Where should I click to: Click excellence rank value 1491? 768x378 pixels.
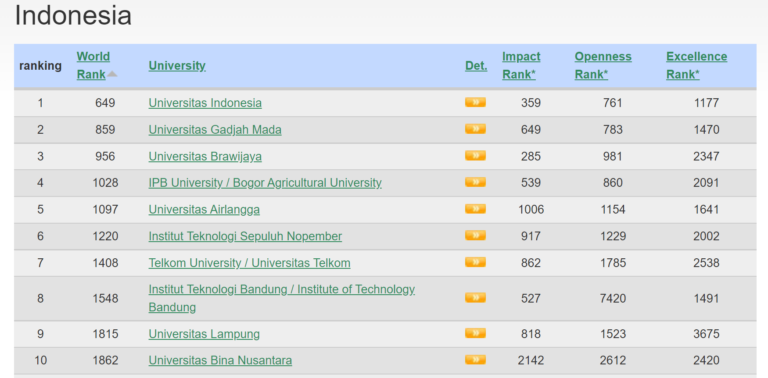pyautogui.click(x=706, y=298)
